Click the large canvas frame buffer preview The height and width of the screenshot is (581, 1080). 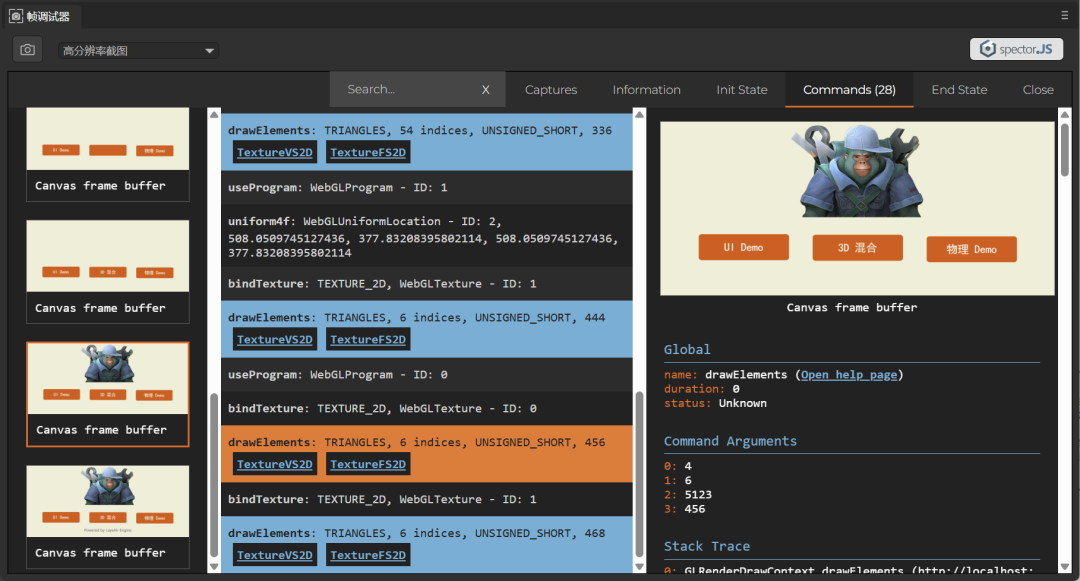(857, 209)
